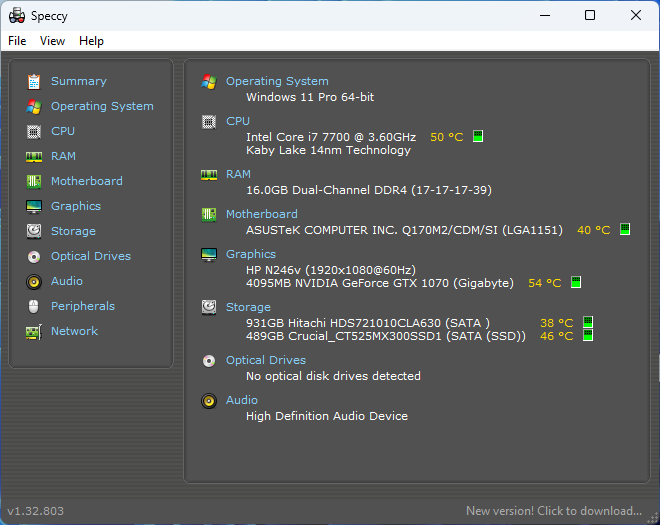The height and width of the screenshot is (525, 660).
Task: Click 'Intel Core i7 7700 @ 3.60GHz' text
Action: coord(331,137)
